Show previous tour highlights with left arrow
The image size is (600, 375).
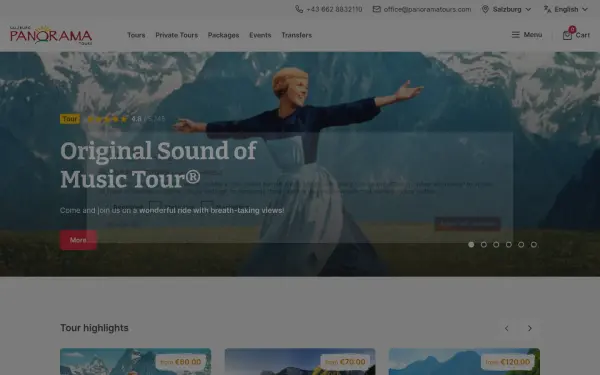(506, 328)
